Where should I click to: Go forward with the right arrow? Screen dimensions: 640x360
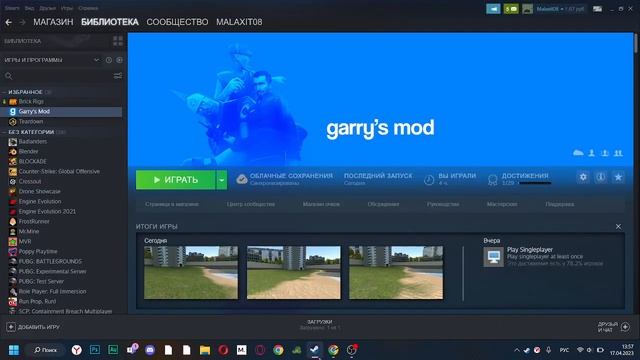coord(22,22)
